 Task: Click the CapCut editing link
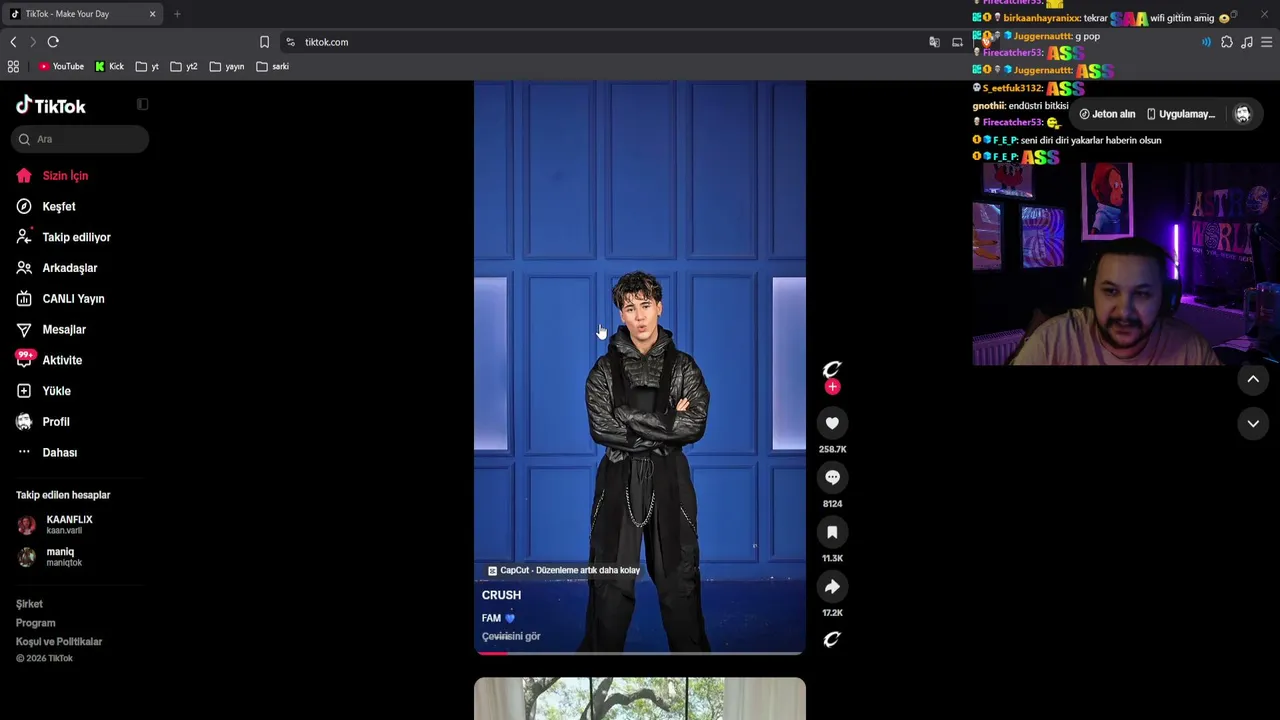(x=564, y=571)
